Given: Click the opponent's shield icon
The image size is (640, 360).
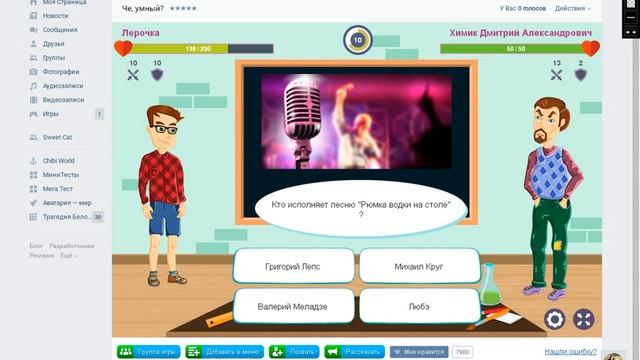Looking at the screenshot, I should tap(580, 75).
